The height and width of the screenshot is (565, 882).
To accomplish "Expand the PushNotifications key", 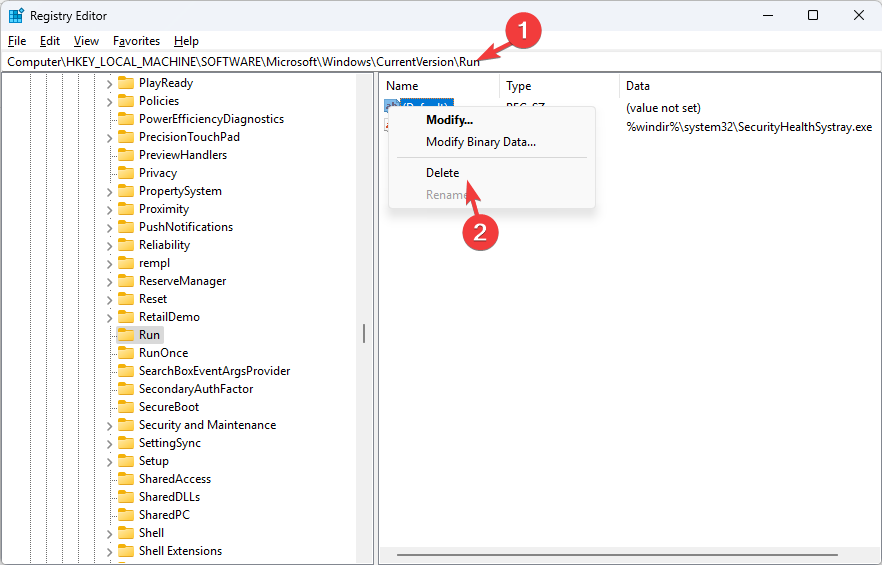I will tap(109, 228).
